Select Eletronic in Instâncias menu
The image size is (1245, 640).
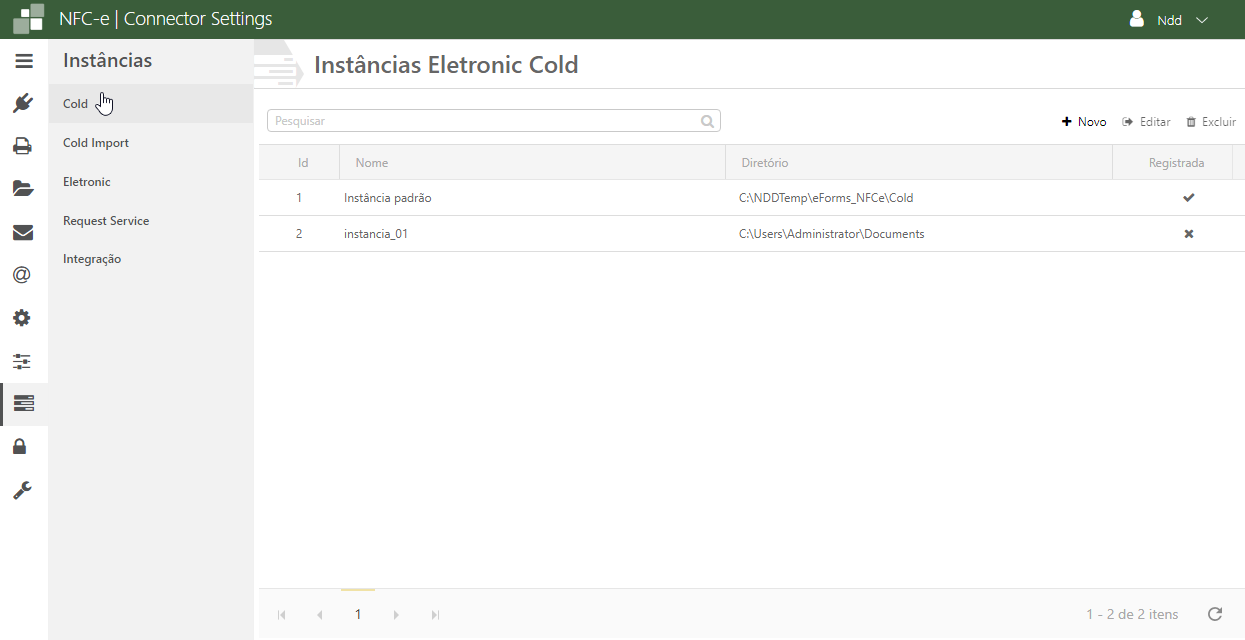pyautogui.click(x=87, y=182)
